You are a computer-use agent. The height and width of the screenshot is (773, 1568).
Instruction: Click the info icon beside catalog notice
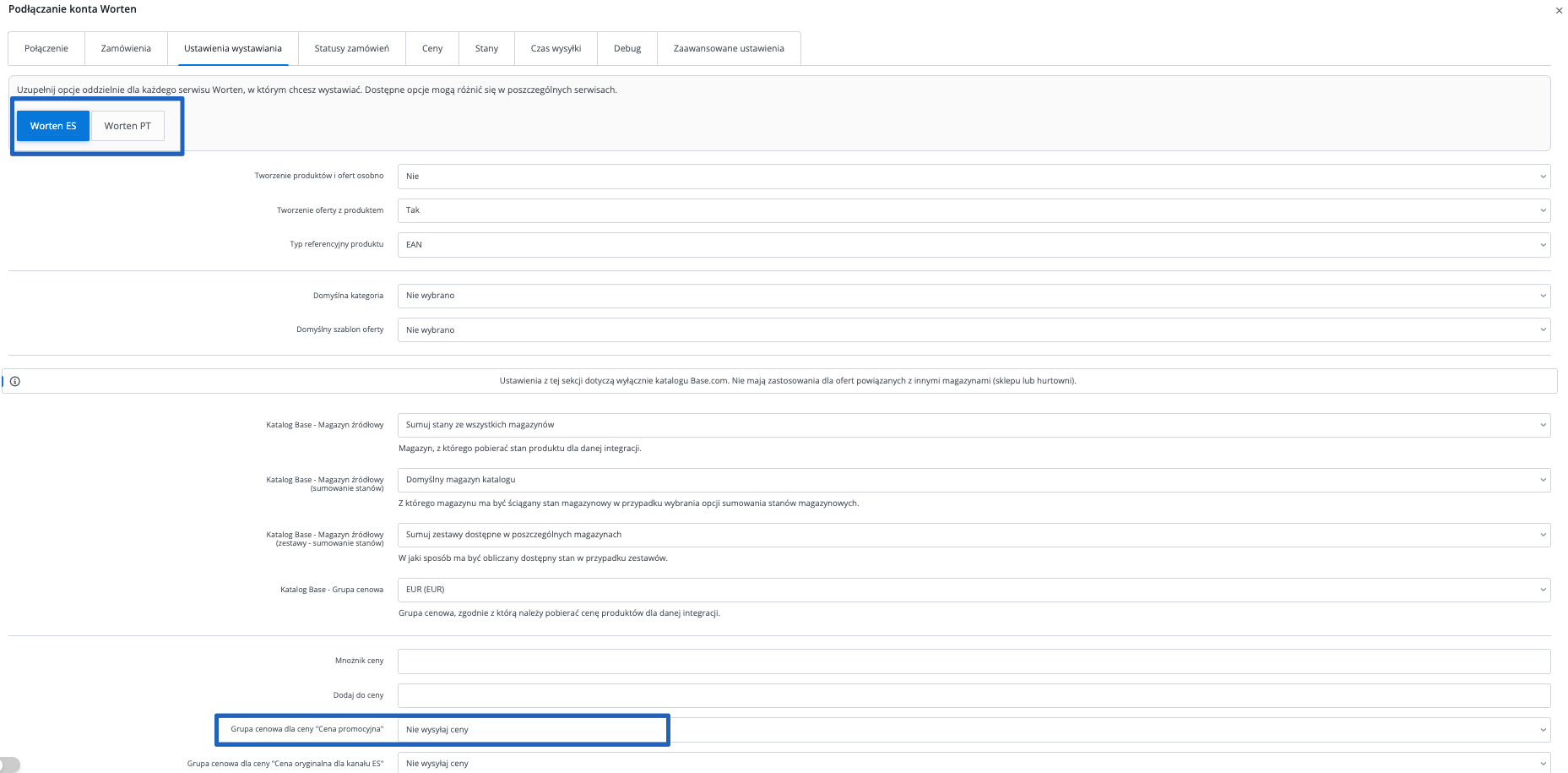pyautogui.click(x=15, y=381)
